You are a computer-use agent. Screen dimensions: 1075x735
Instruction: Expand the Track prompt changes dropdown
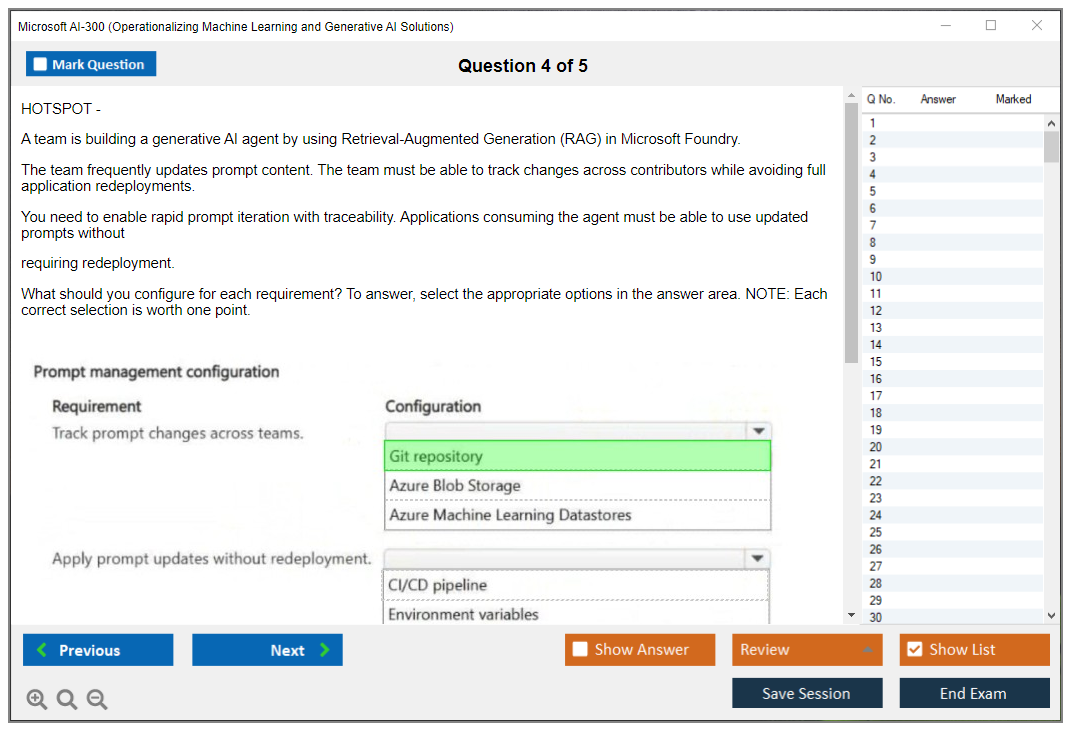click(759, 432)
